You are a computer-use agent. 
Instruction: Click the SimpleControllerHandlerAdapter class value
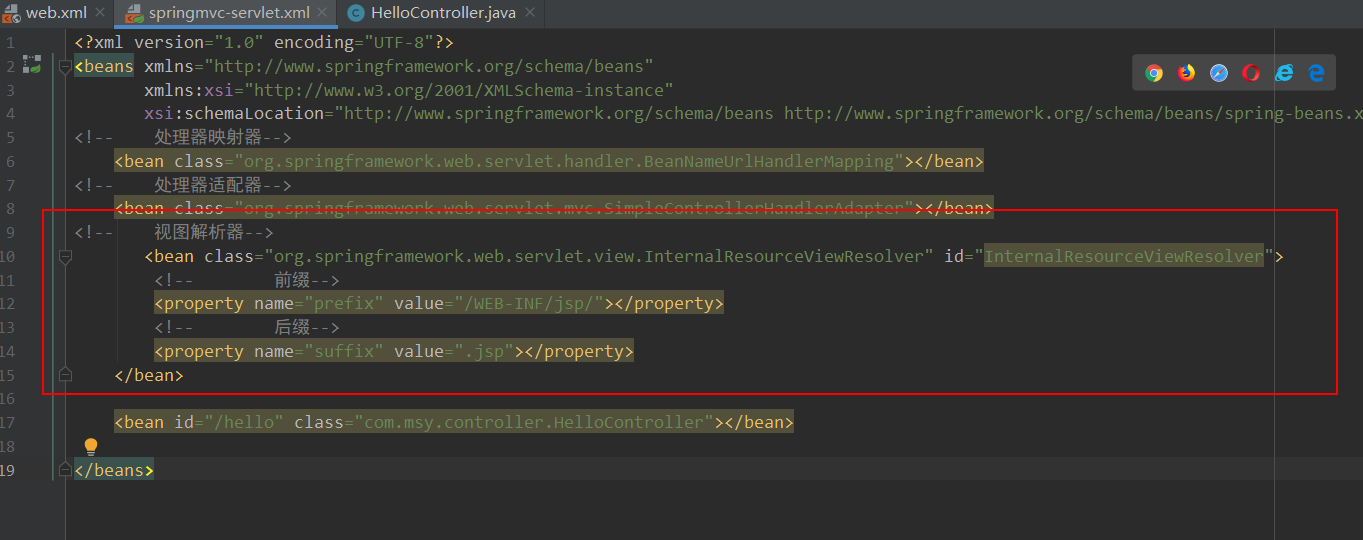coord(574,208)
